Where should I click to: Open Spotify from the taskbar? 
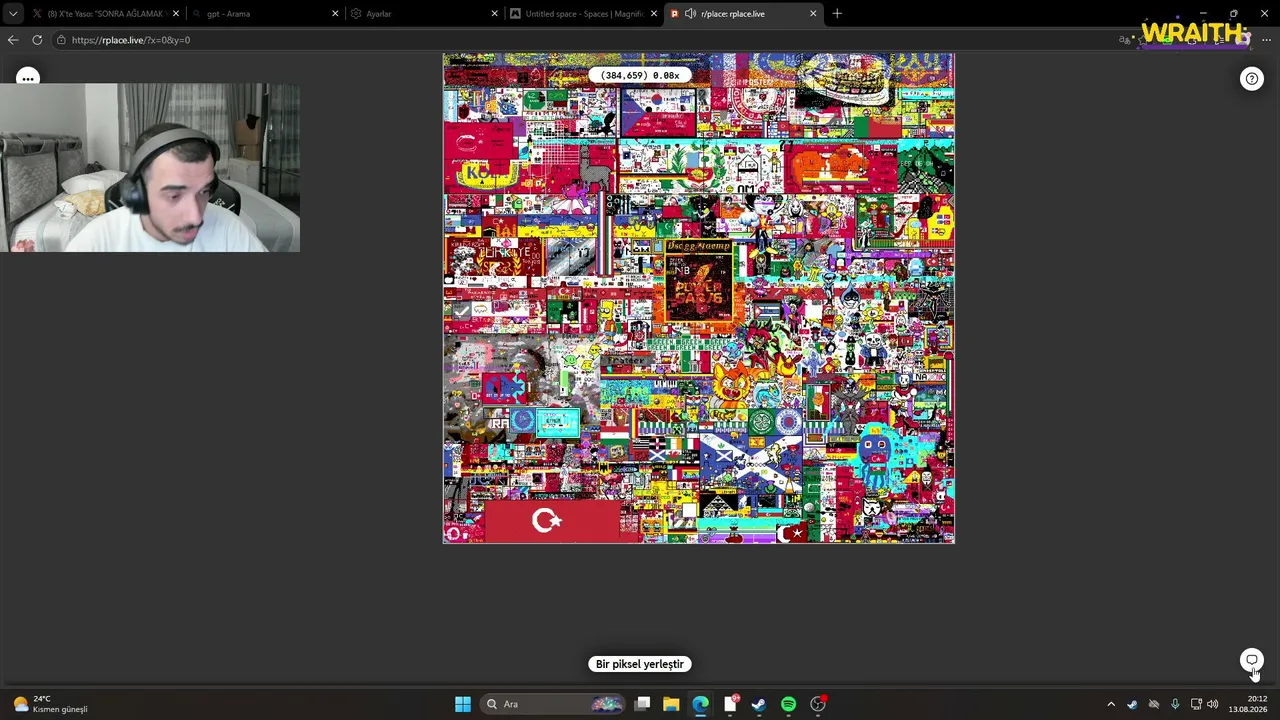tap(788, 704)
